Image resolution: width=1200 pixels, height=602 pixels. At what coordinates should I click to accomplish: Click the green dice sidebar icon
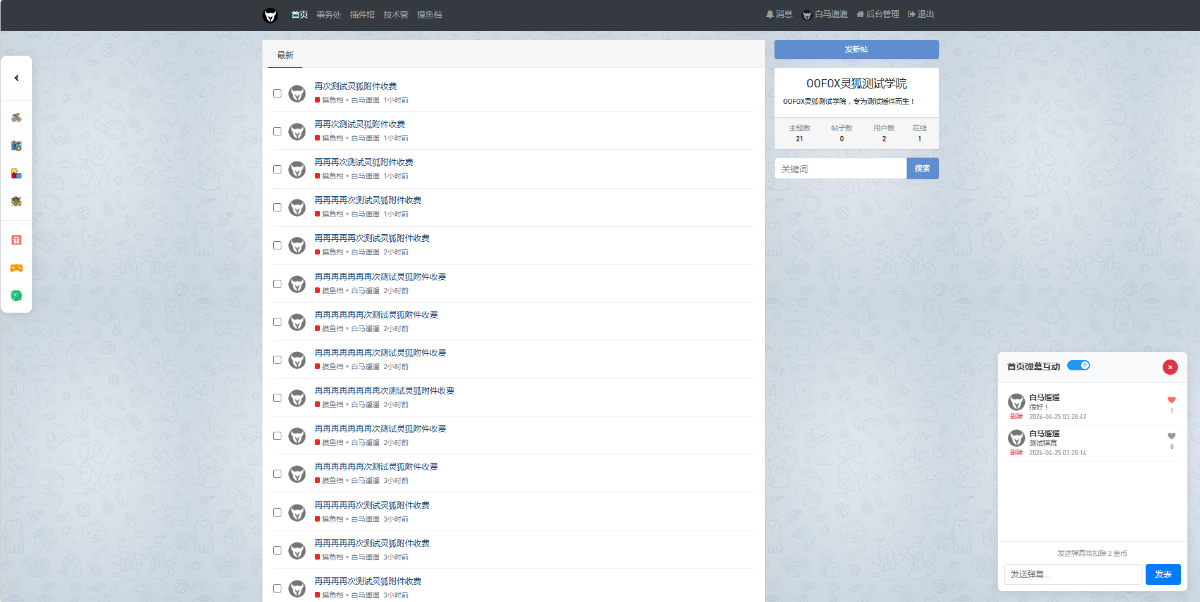(16, 296)
